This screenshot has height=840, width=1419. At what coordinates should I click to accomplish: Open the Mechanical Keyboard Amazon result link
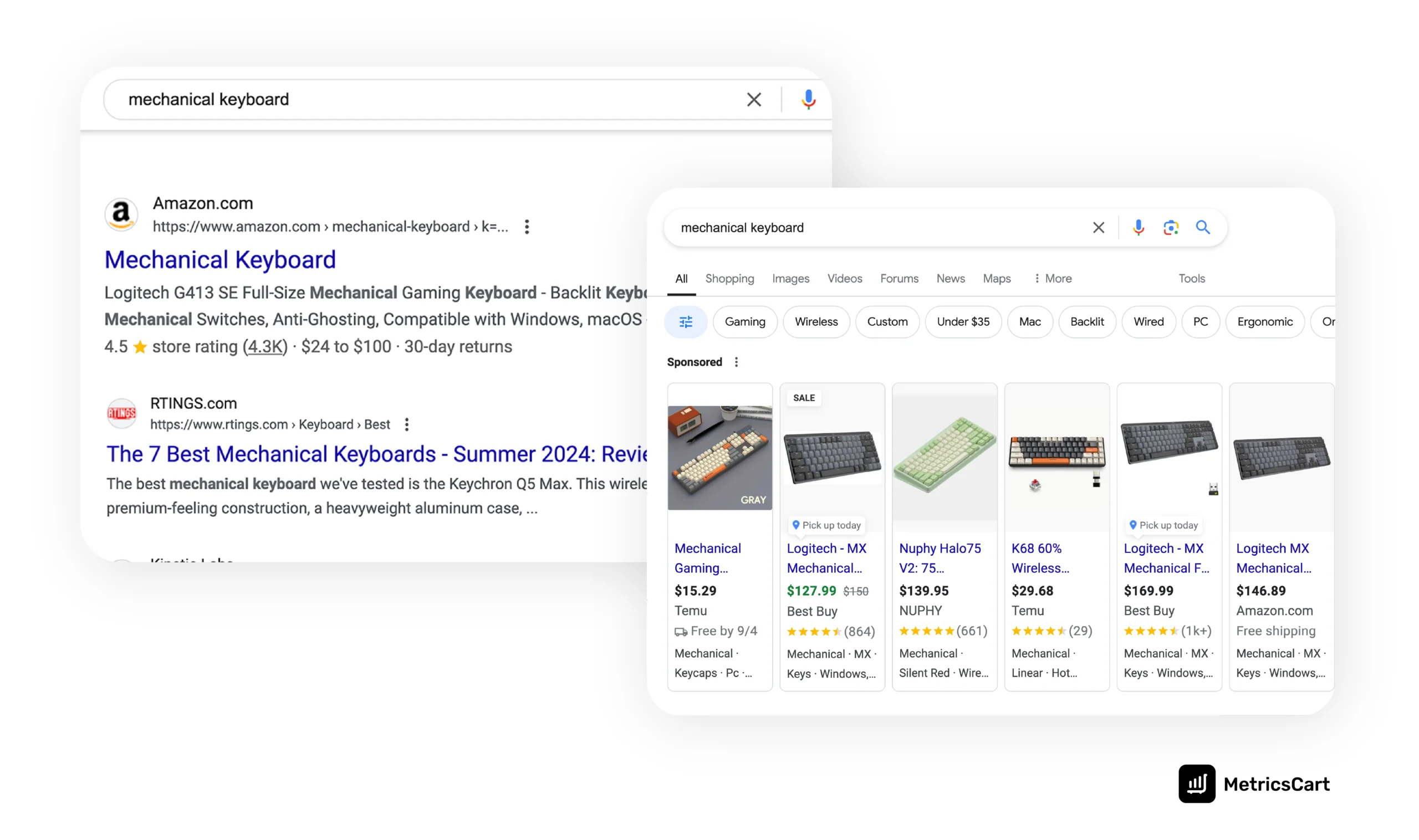(x=220, y=260)
